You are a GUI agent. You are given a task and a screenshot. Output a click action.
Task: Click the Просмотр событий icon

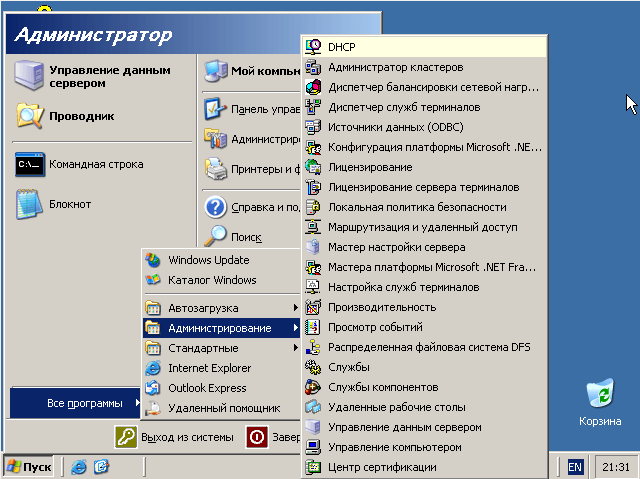coord(313,327)
